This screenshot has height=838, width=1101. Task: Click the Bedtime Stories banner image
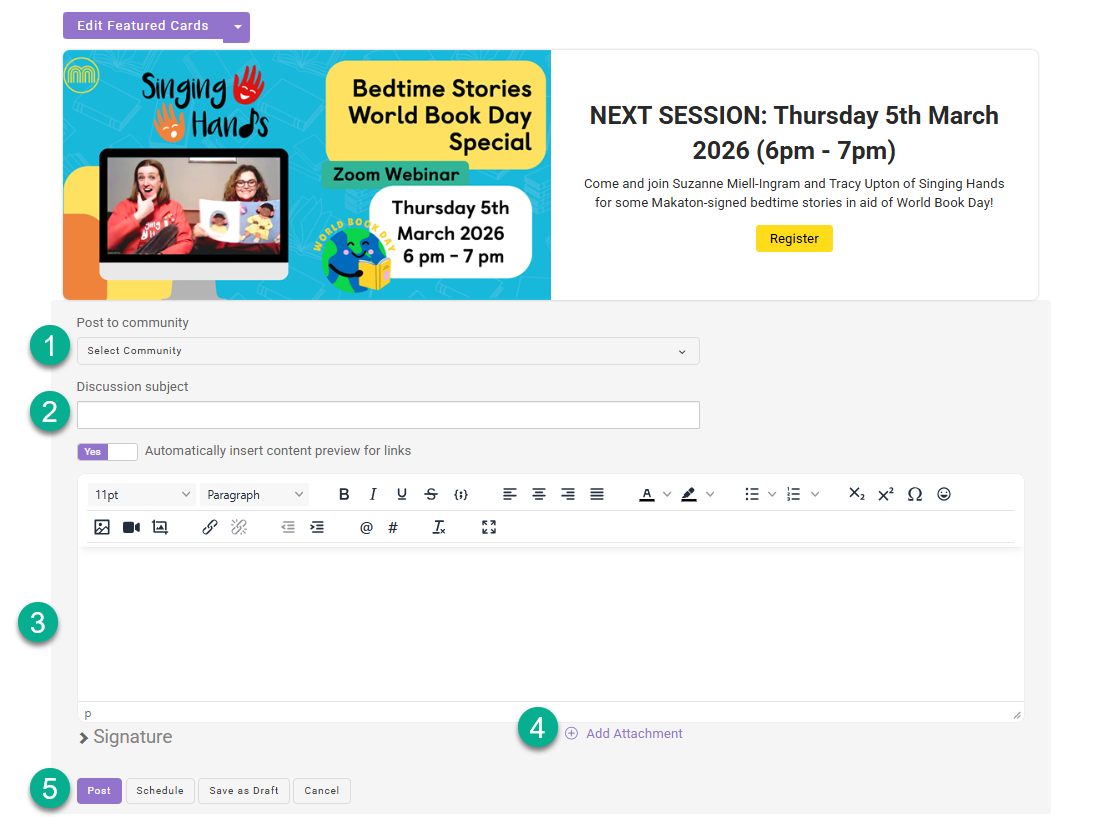click(307, 175)
